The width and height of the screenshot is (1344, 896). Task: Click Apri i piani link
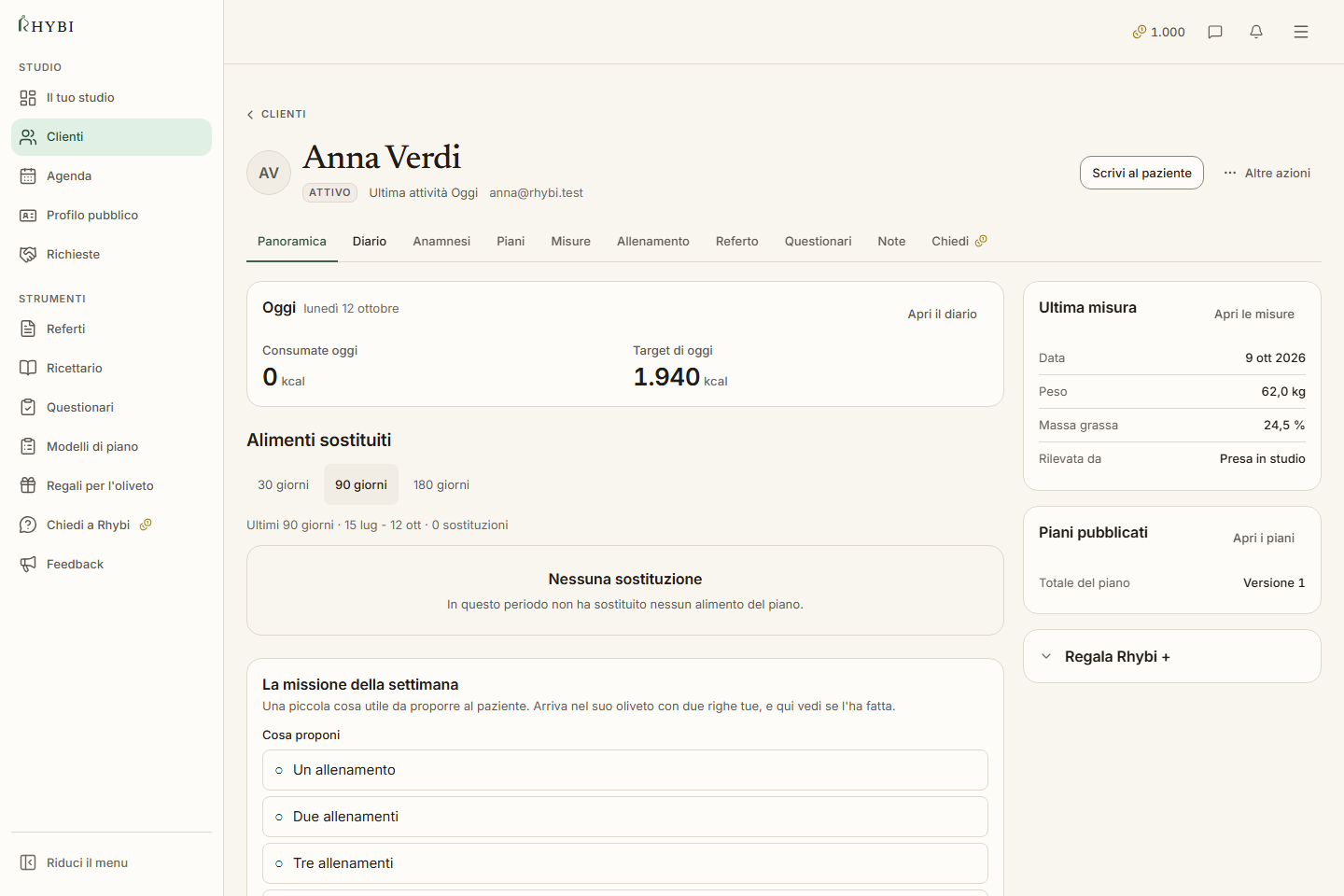coord(1264,538)
